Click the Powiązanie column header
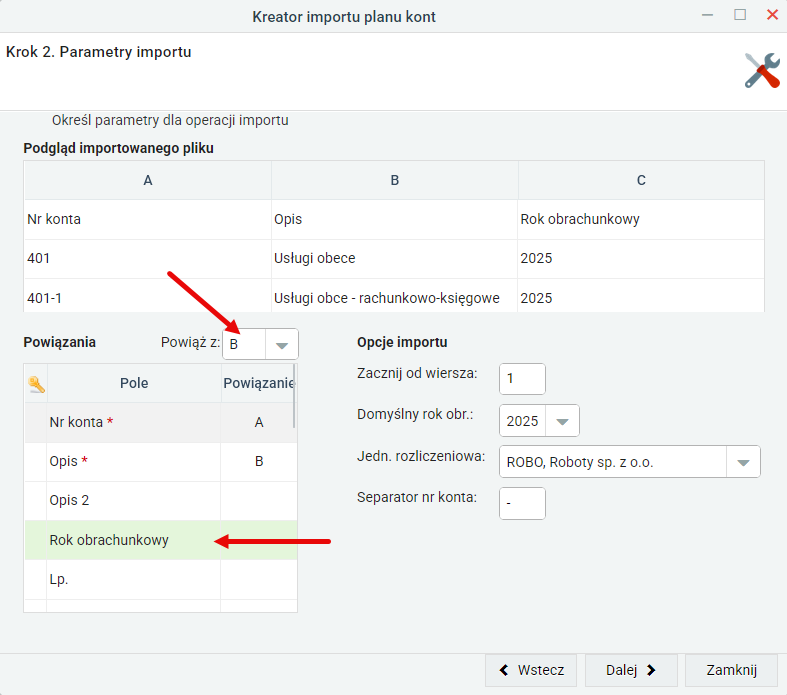The height and width of the screenshot is (695, 787). click(x=258, y=383)
